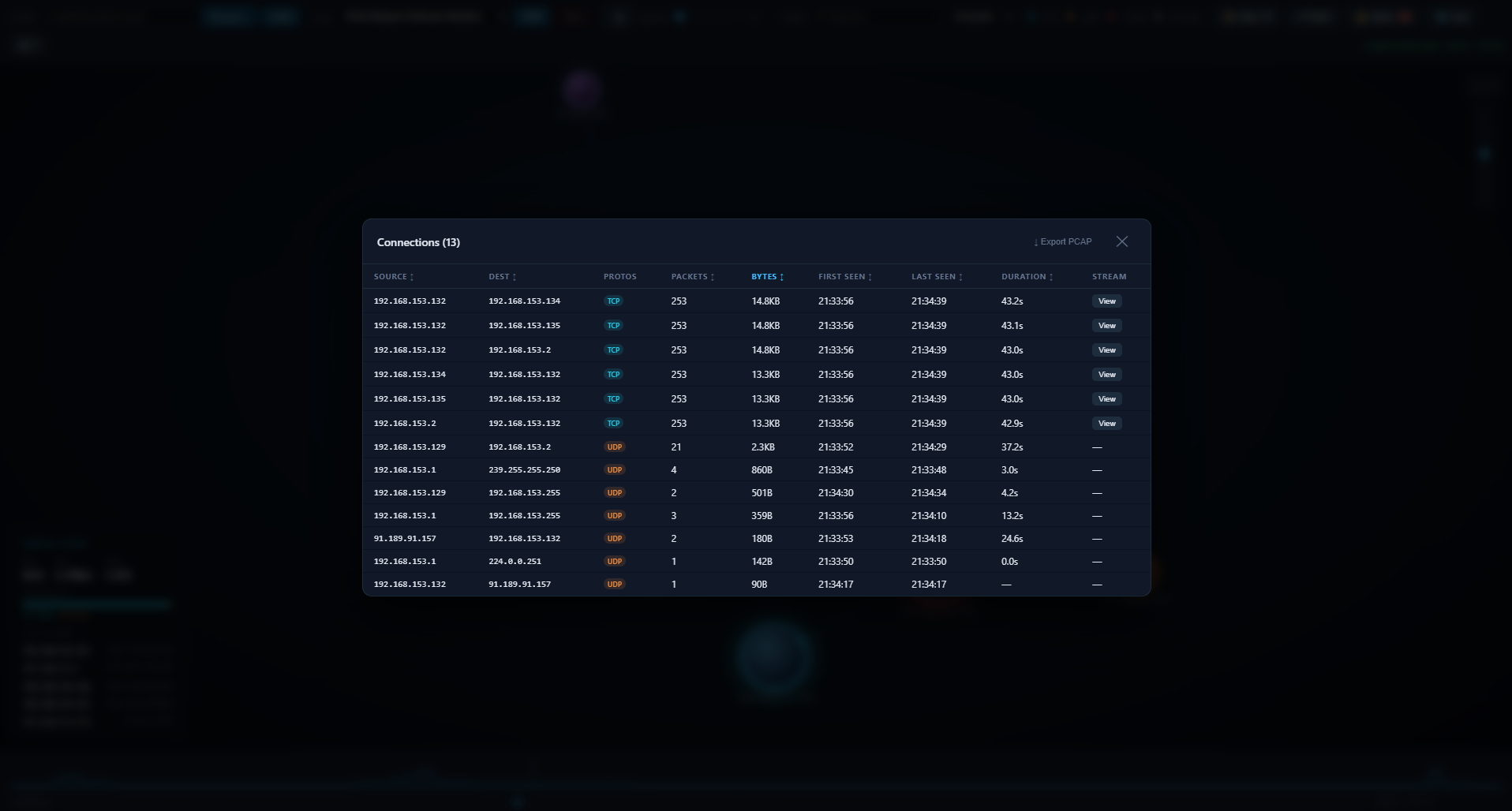Select the 43.1s duration cell

[x=1012, y=326]
